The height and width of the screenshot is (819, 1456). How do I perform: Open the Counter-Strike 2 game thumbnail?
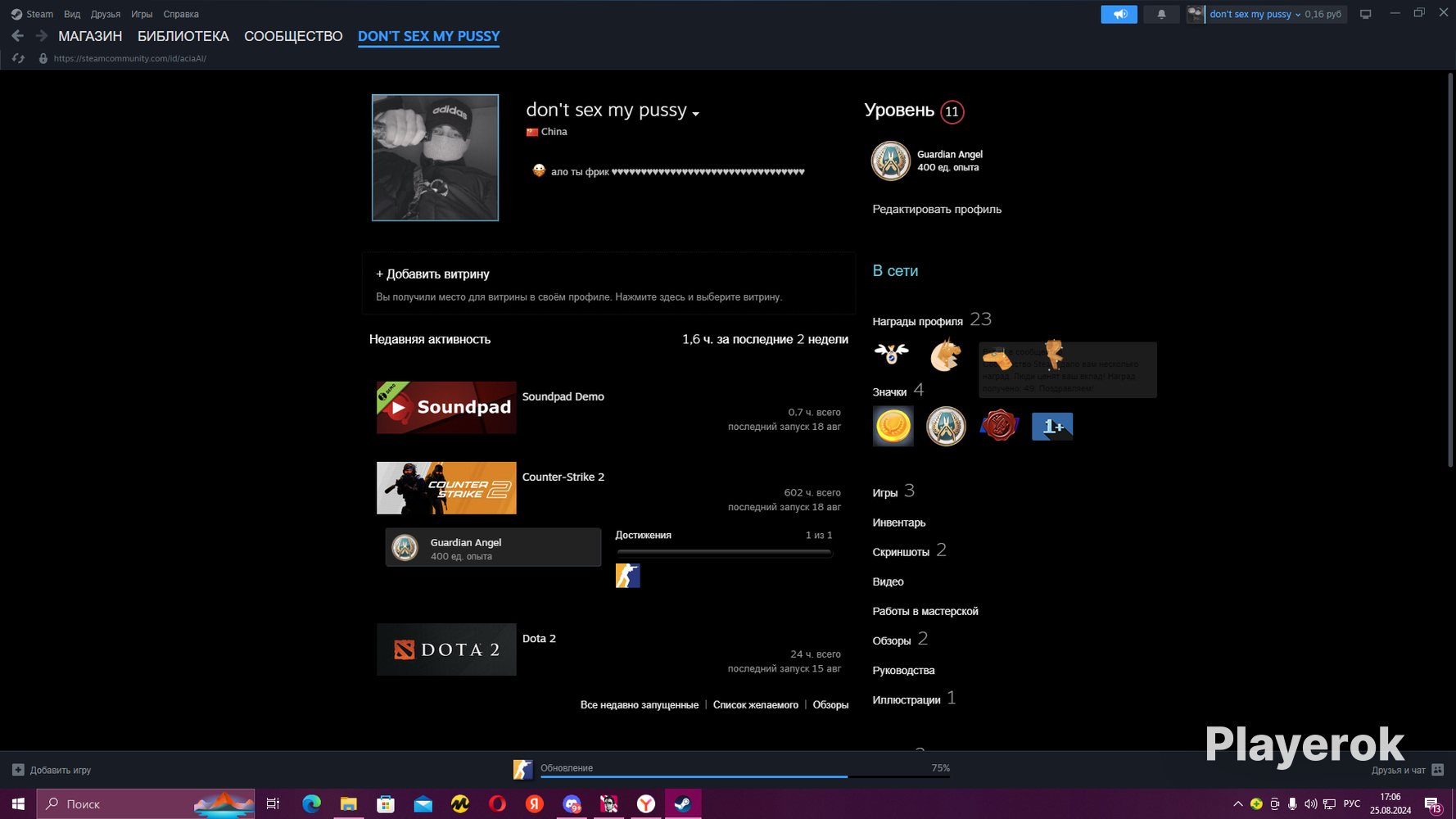pyautogui.click(x=446, y=488)
